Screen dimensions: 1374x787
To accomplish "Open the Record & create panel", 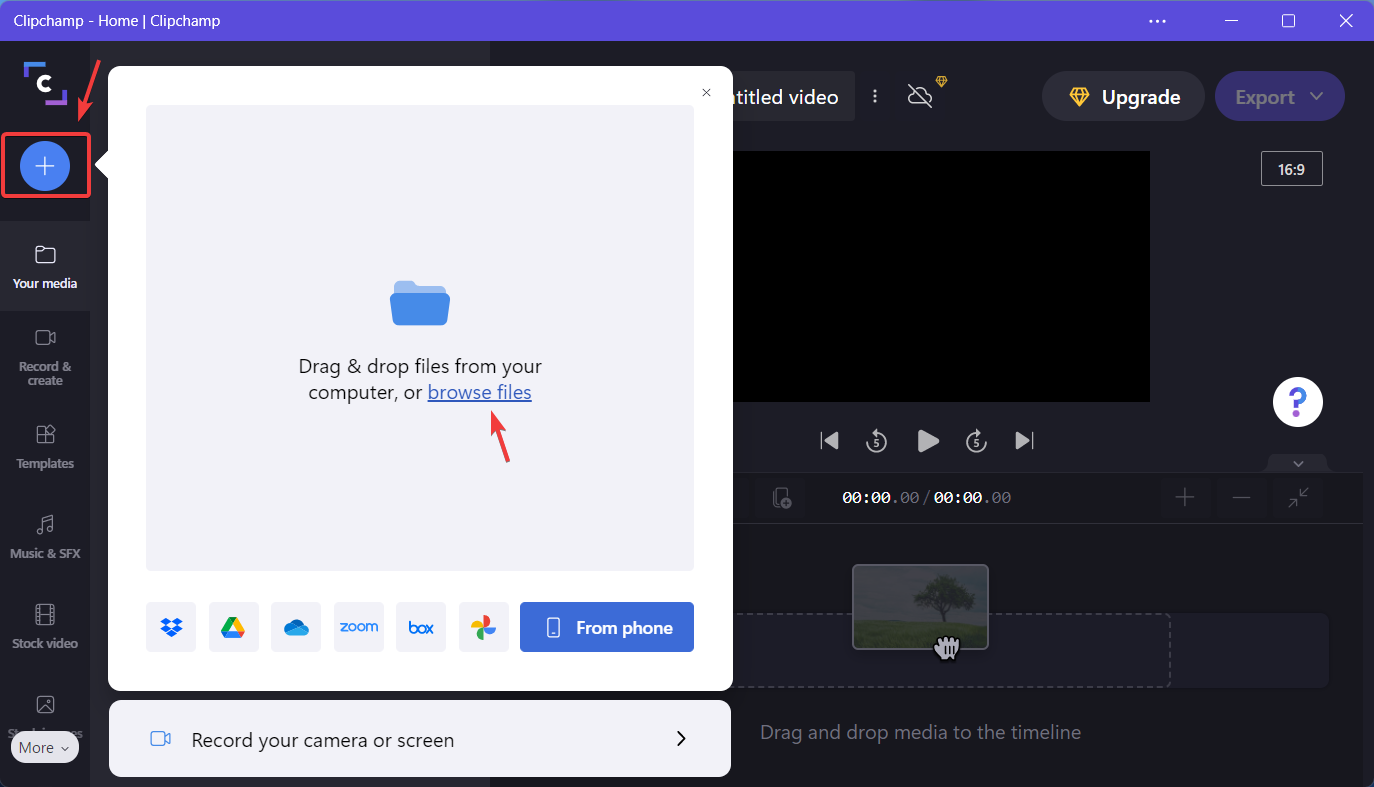I will tap(44, 357).
